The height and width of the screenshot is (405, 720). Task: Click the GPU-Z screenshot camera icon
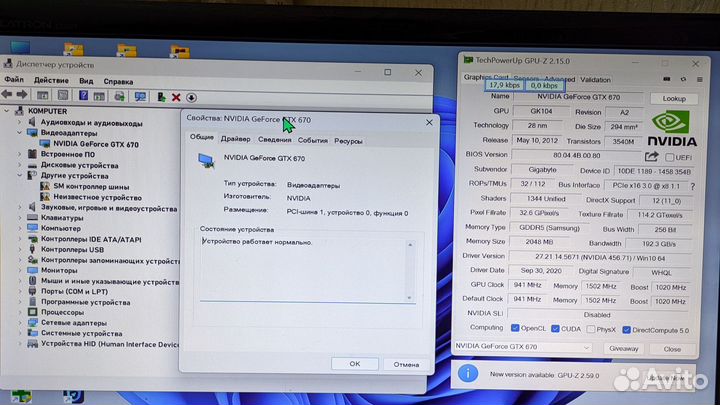coord(667,79)
